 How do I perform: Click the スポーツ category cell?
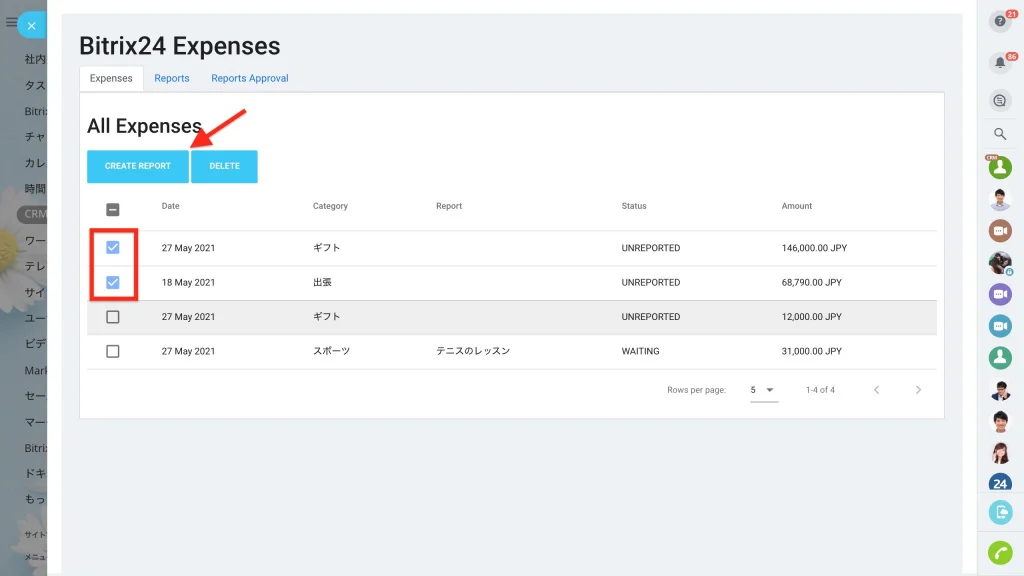(x=331, y=351)
